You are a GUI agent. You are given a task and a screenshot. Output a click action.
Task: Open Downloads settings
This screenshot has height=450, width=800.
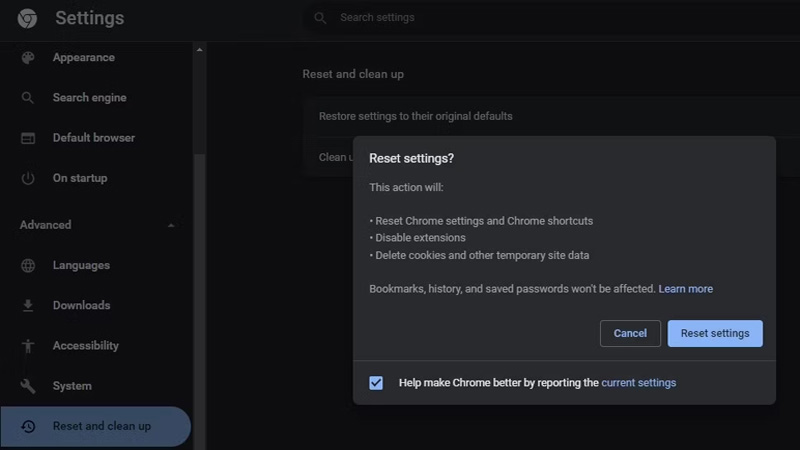point(82,305)
